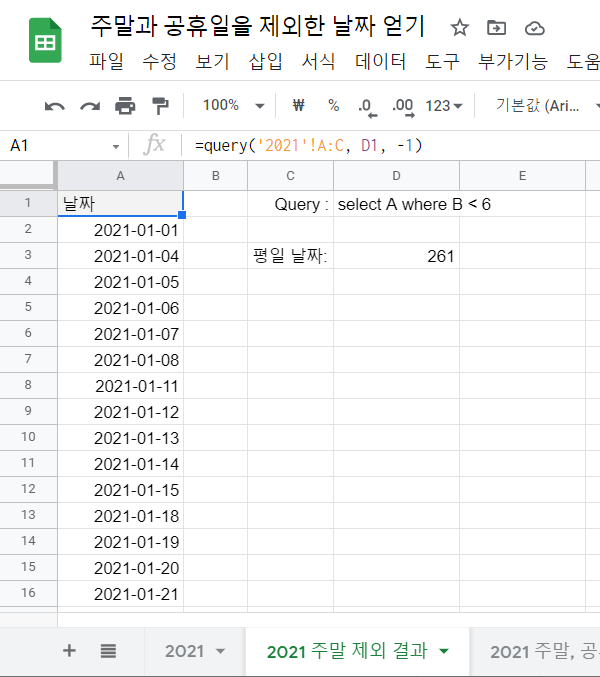Undo the last action
Viewport: 600px width, 677px height.
pos(55,105)
